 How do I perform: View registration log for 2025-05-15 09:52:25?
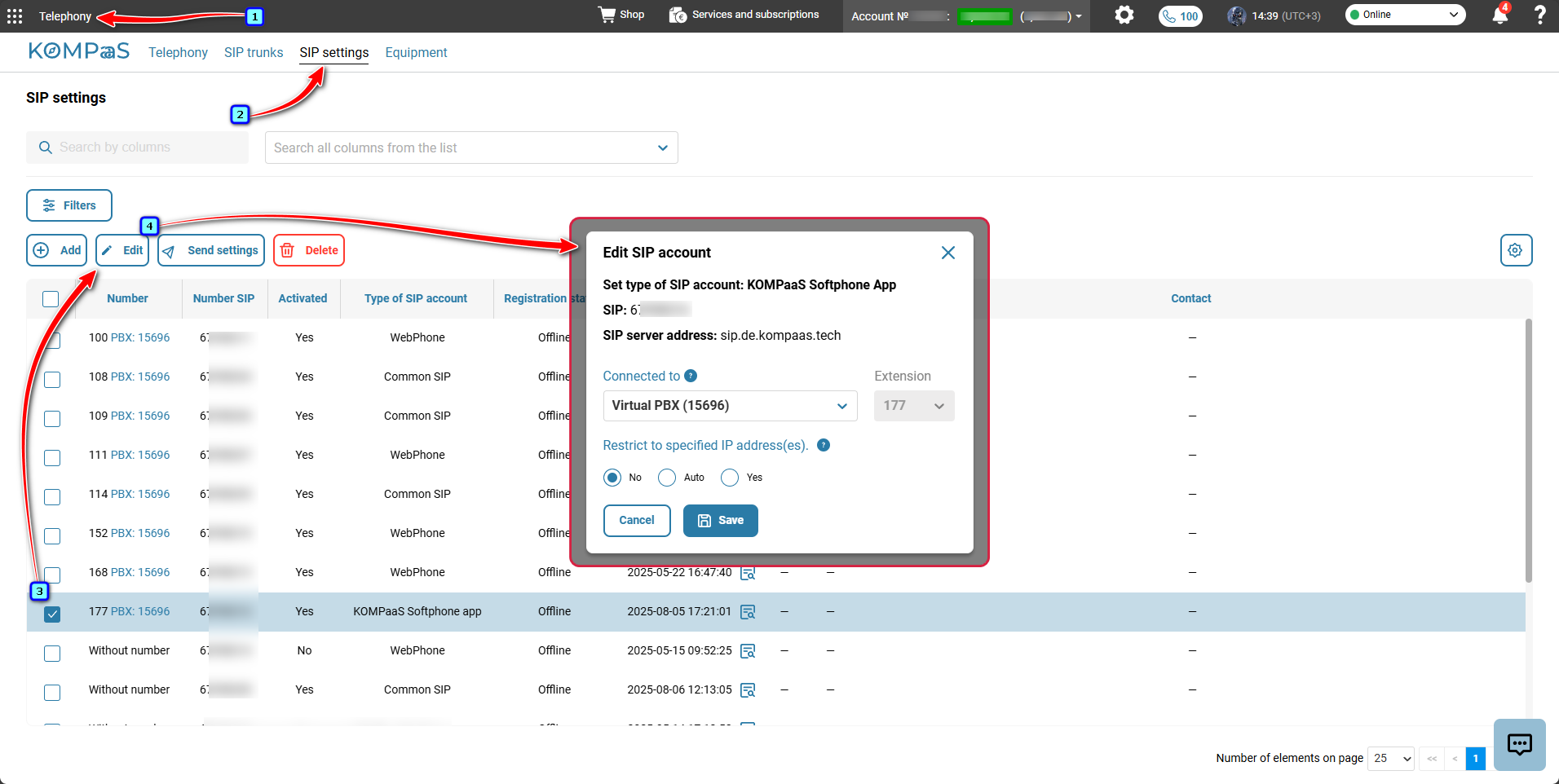point(748,651)
